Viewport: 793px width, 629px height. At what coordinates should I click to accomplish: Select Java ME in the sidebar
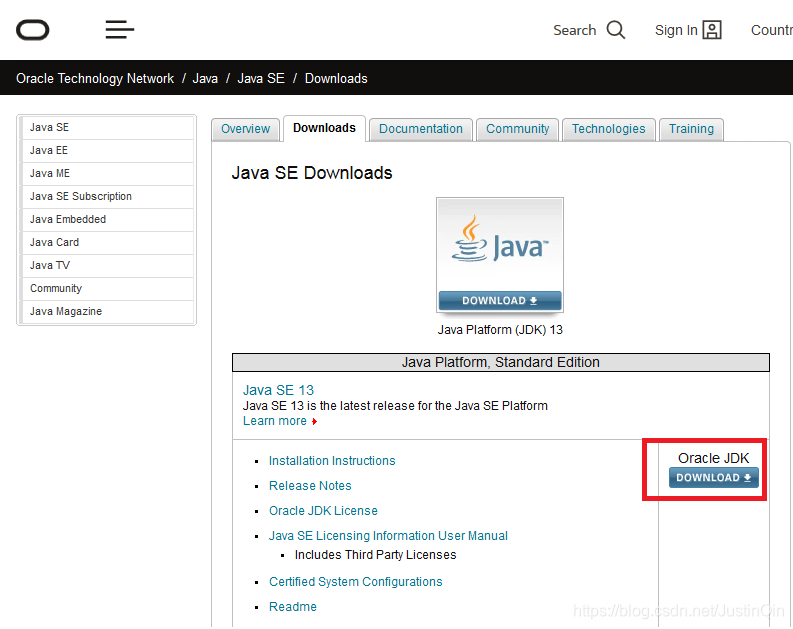pyautogui.click(x=107, y=173)
